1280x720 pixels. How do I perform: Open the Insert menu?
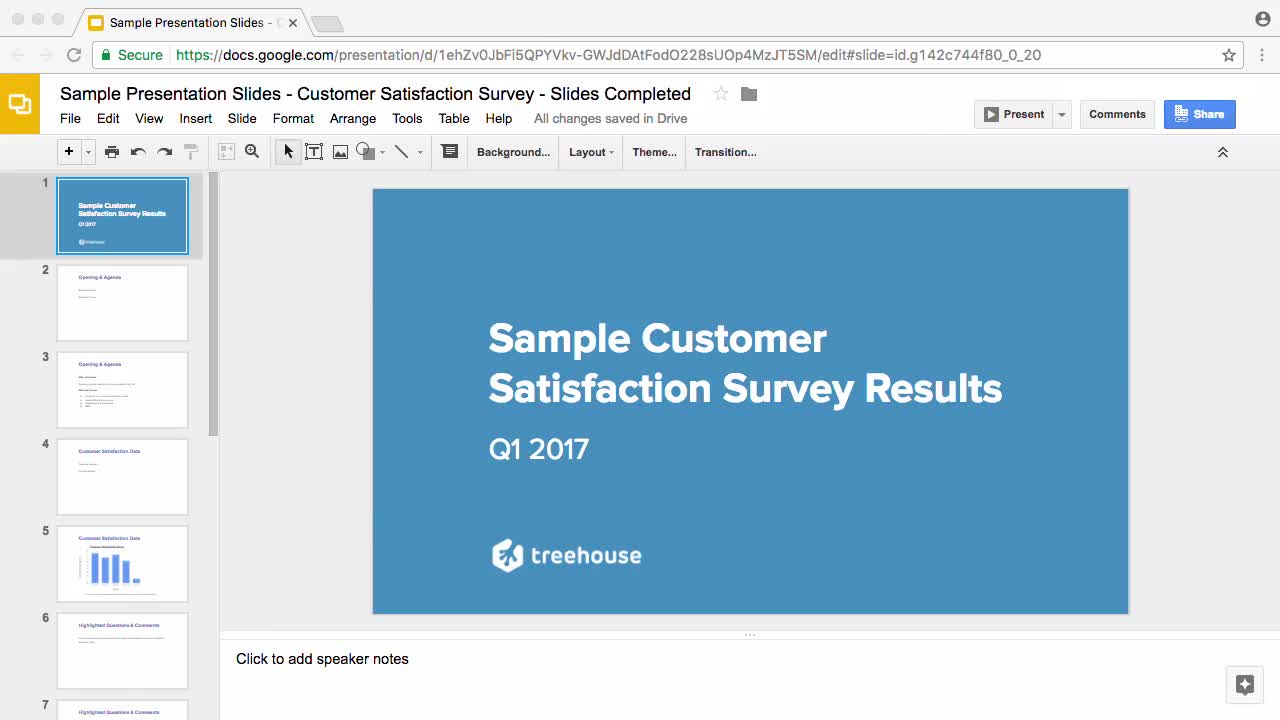coord(196,118)
